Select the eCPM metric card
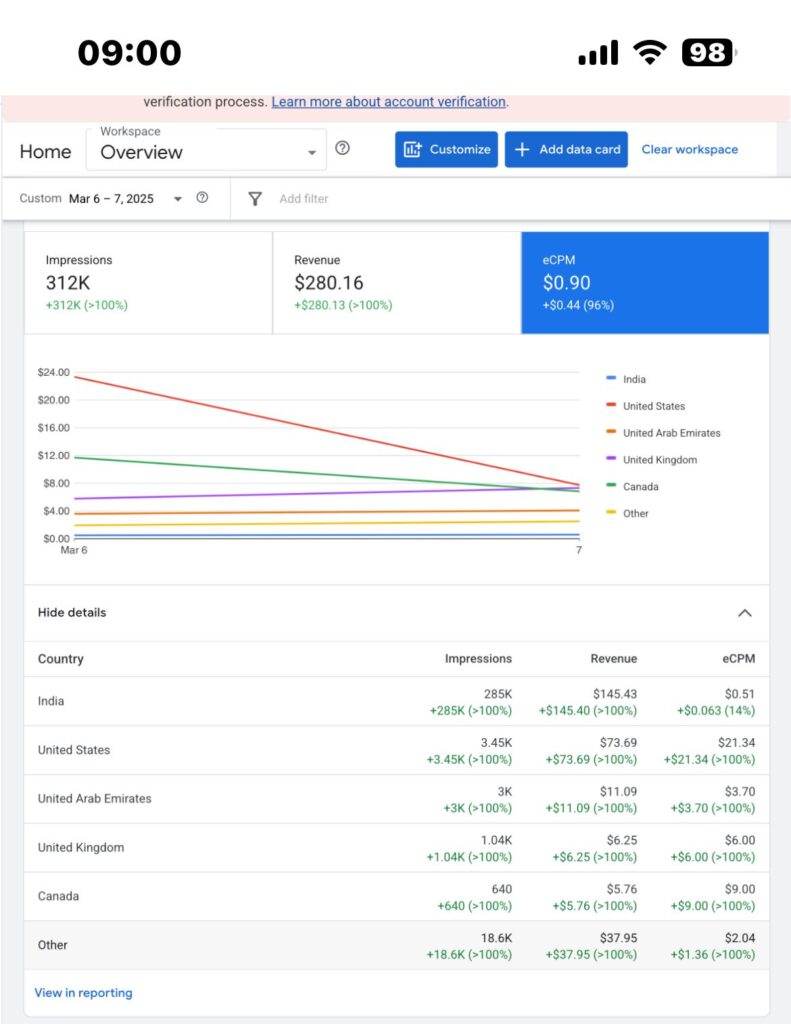This screenshot has width=791, height=1024. (x=644, y=283)
